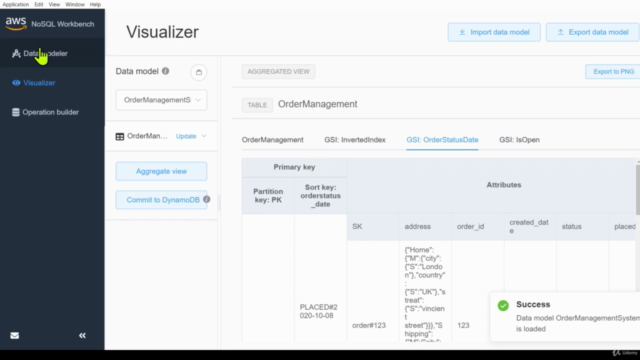
Task: Click Sort key: orderstatus_date header
Action: 320,196
